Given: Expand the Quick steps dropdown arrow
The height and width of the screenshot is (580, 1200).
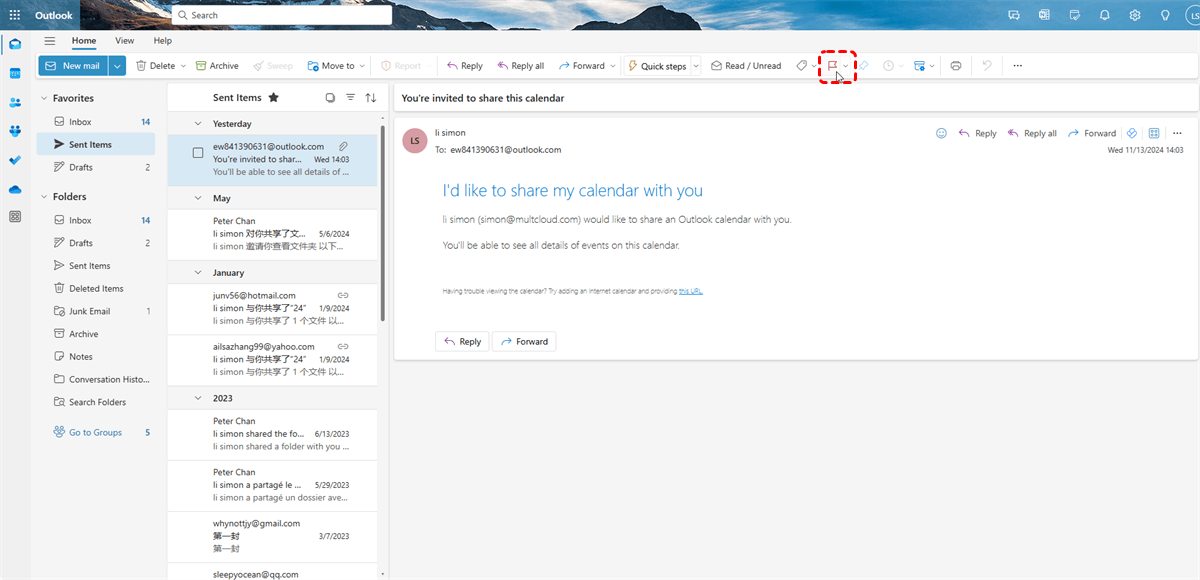Looking at the screenshot, I should 696,66.
